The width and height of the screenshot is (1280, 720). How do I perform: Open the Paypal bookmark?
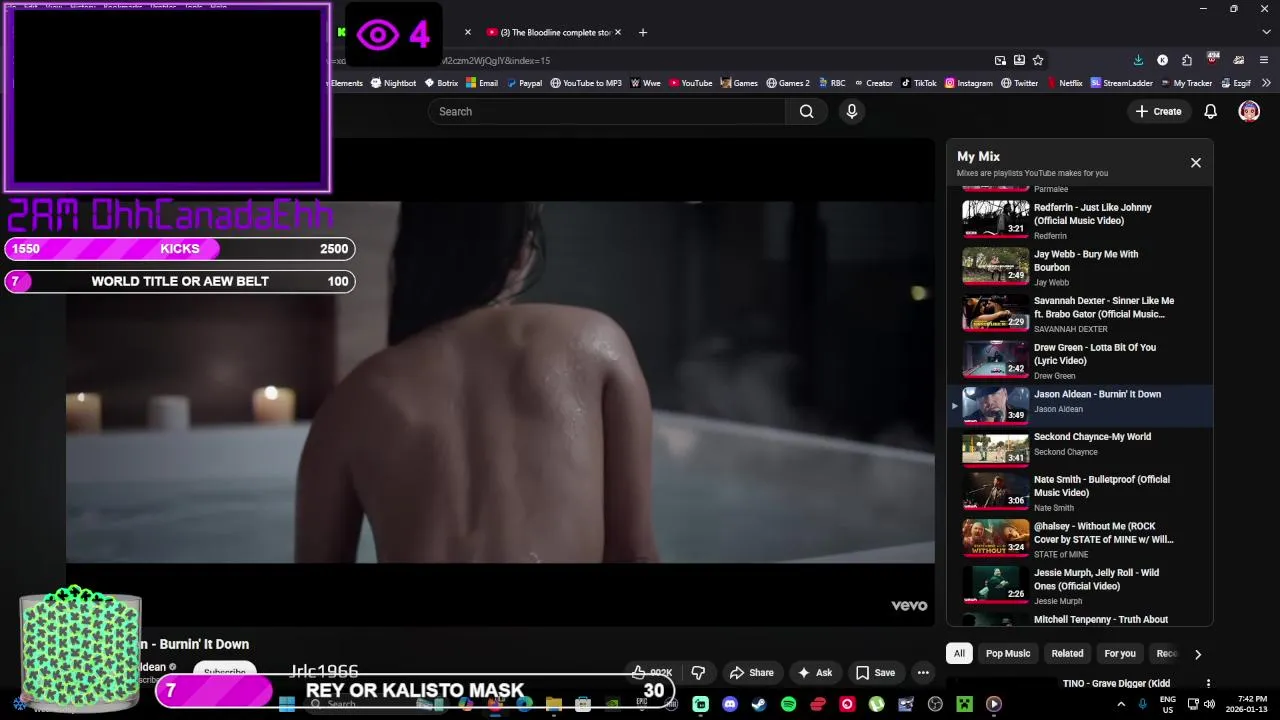click(524, 83)
